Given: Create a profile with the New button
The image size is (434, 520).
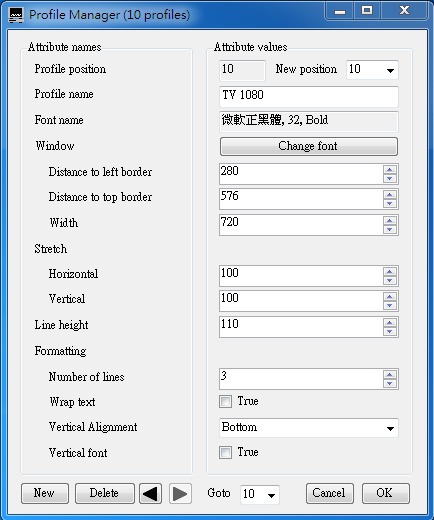Looking at the screenshot, I should coord(45,493).
